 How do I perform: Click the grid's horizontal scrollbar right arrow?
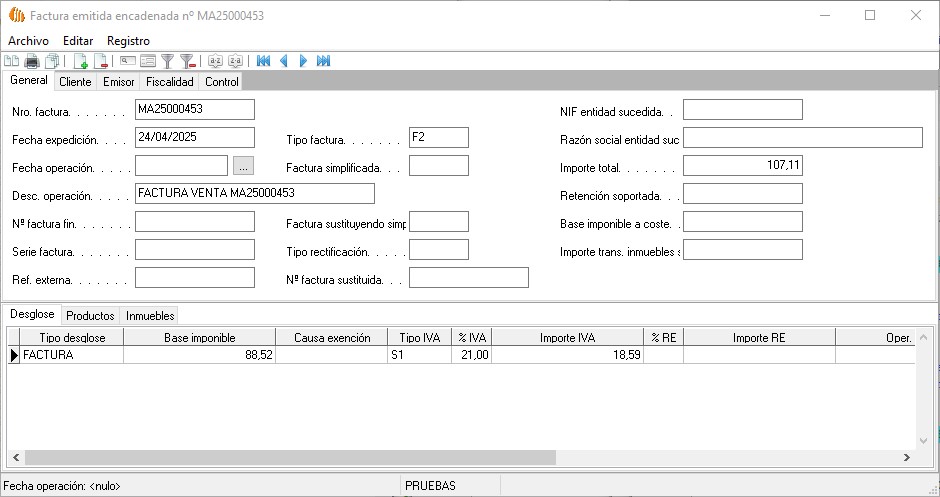906,457
